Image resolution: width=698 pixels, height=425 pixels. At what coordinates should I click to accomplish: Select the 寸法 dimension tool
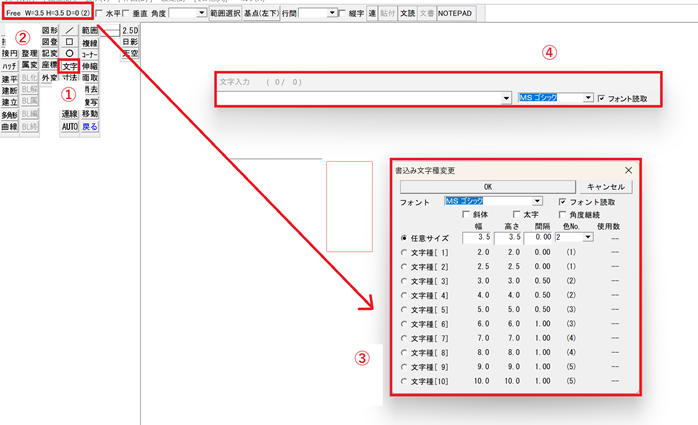pos(69,77)
